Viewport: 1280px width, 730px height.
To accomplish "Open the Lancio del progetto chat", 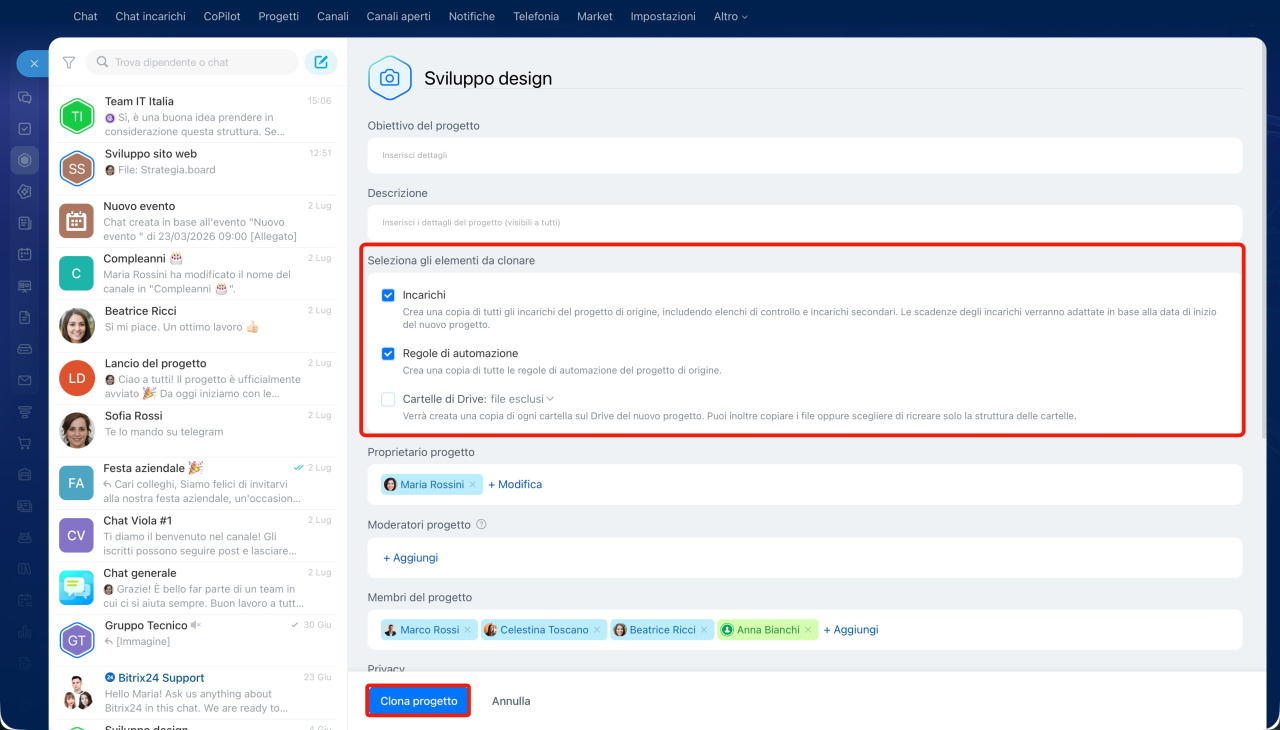I will coord(198,378).
